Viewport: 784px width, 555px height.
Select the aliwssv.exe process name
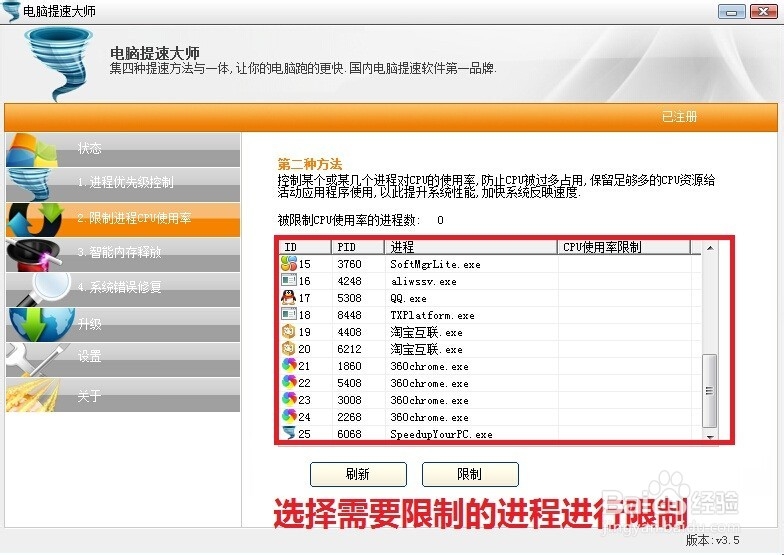coord(423,281)
